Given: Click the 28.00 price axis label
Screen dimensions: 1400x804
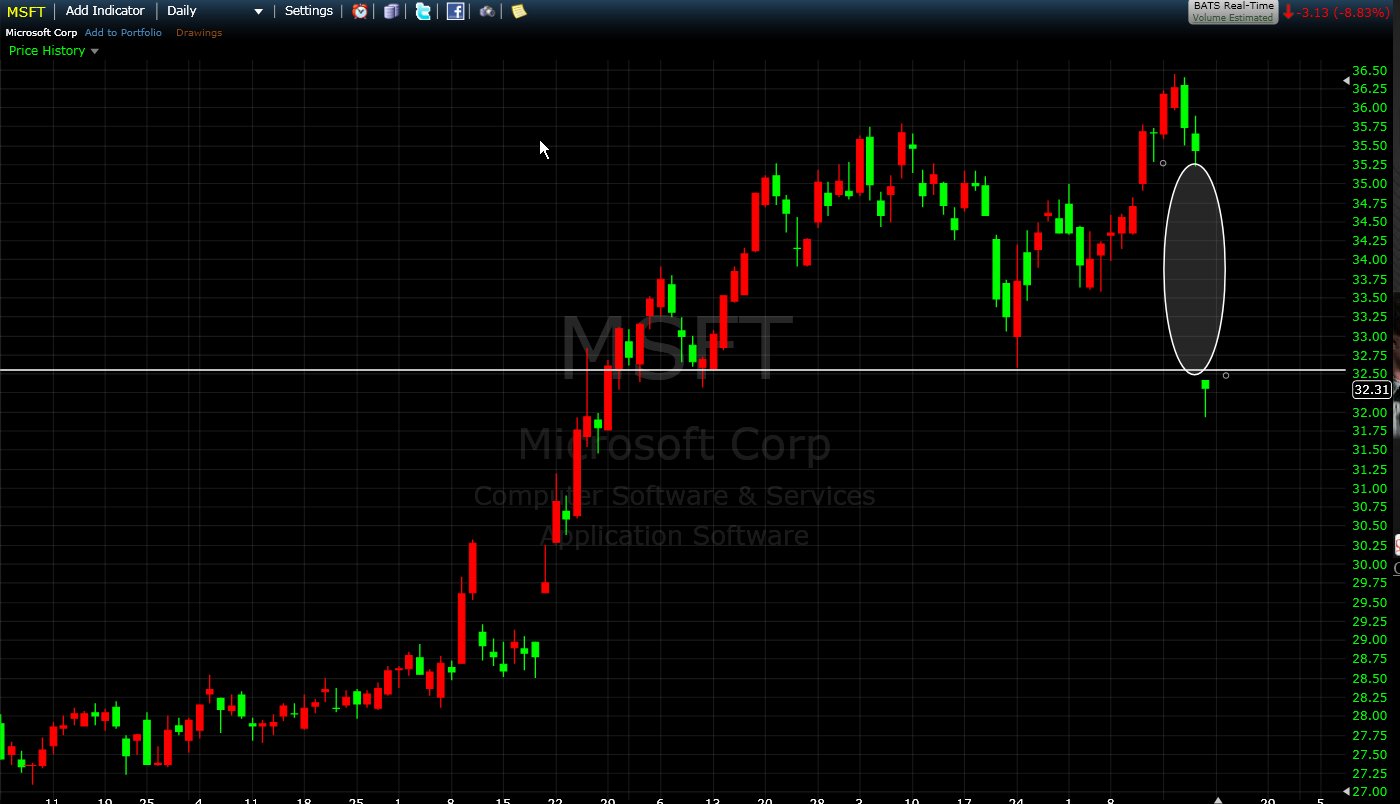Looking at the screenshot, I should point(1368,716).
